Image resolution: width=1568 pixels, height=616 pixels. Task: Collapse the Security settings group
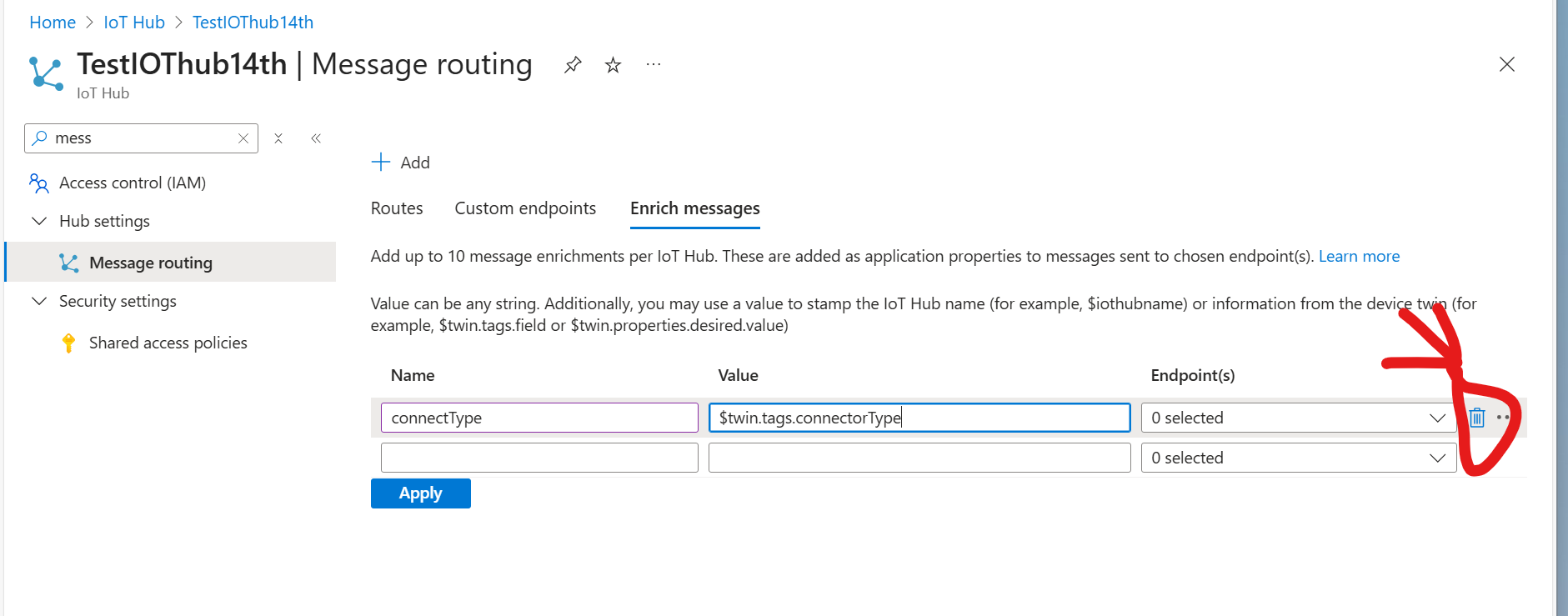pyautogui.click(x=39, y=301)
